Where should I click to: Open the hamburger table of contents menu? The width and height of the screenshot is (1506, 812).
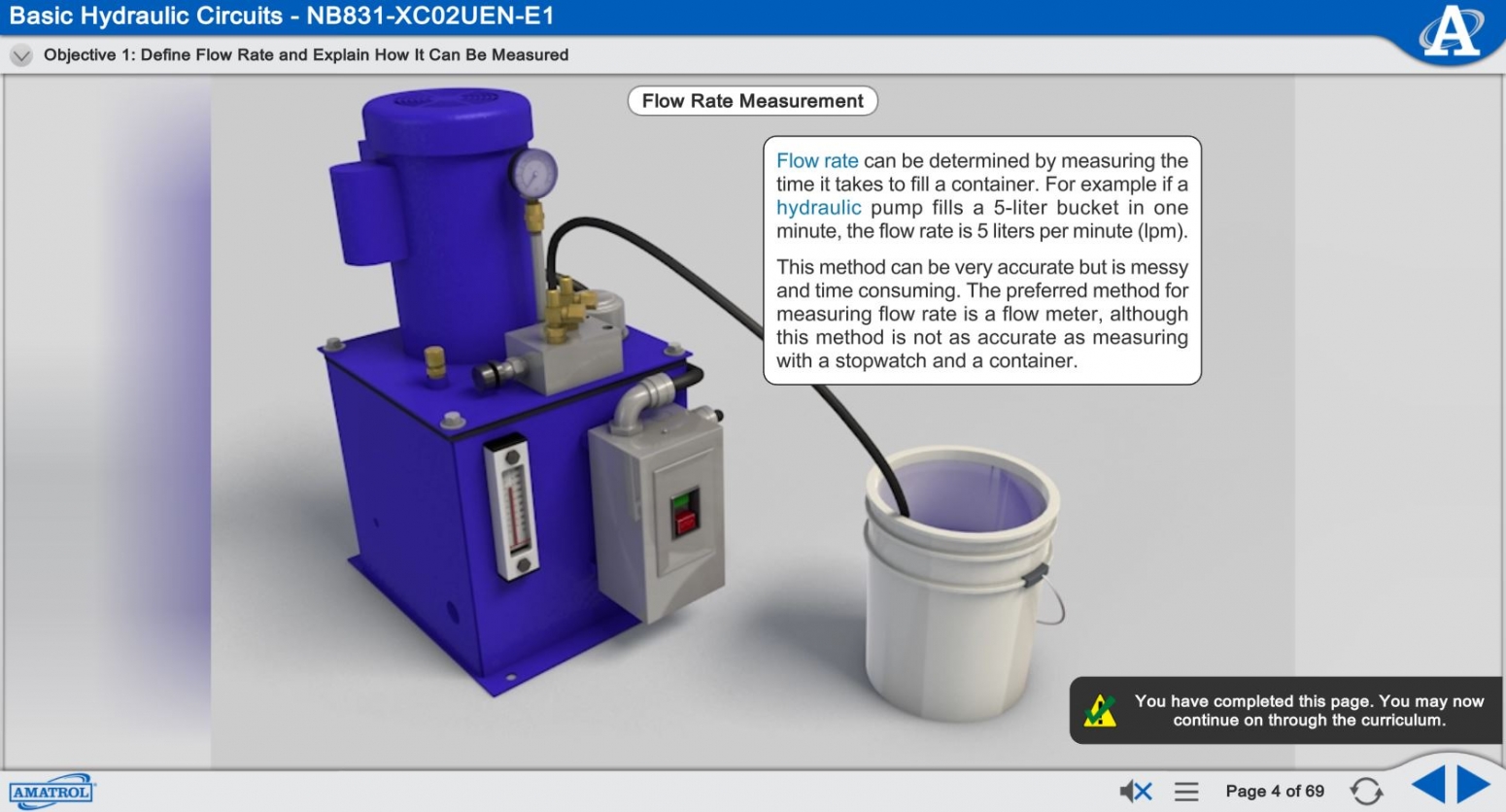(x=1186, y=792)
